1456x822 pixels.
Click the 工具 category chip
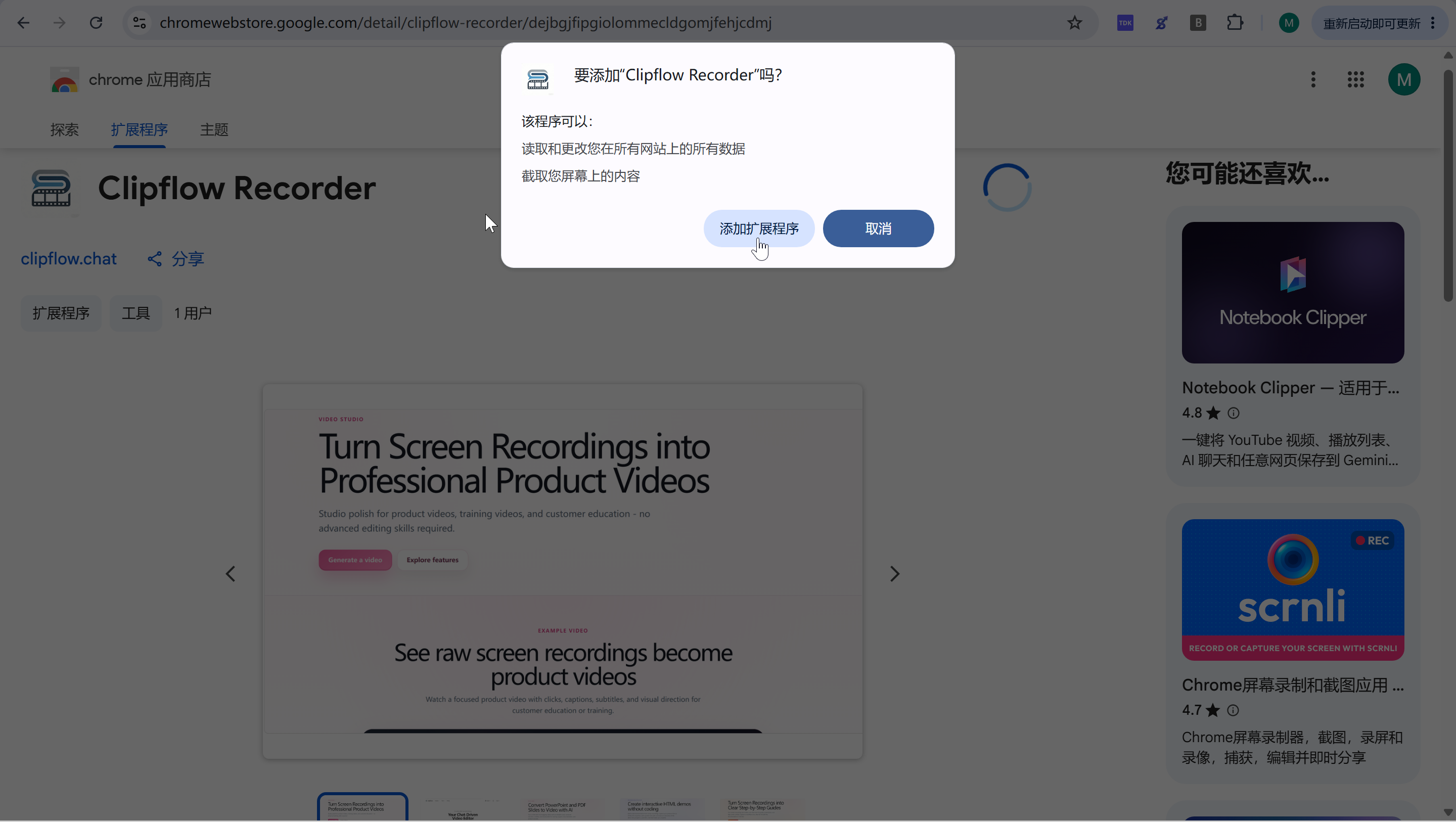click(135, 312)
